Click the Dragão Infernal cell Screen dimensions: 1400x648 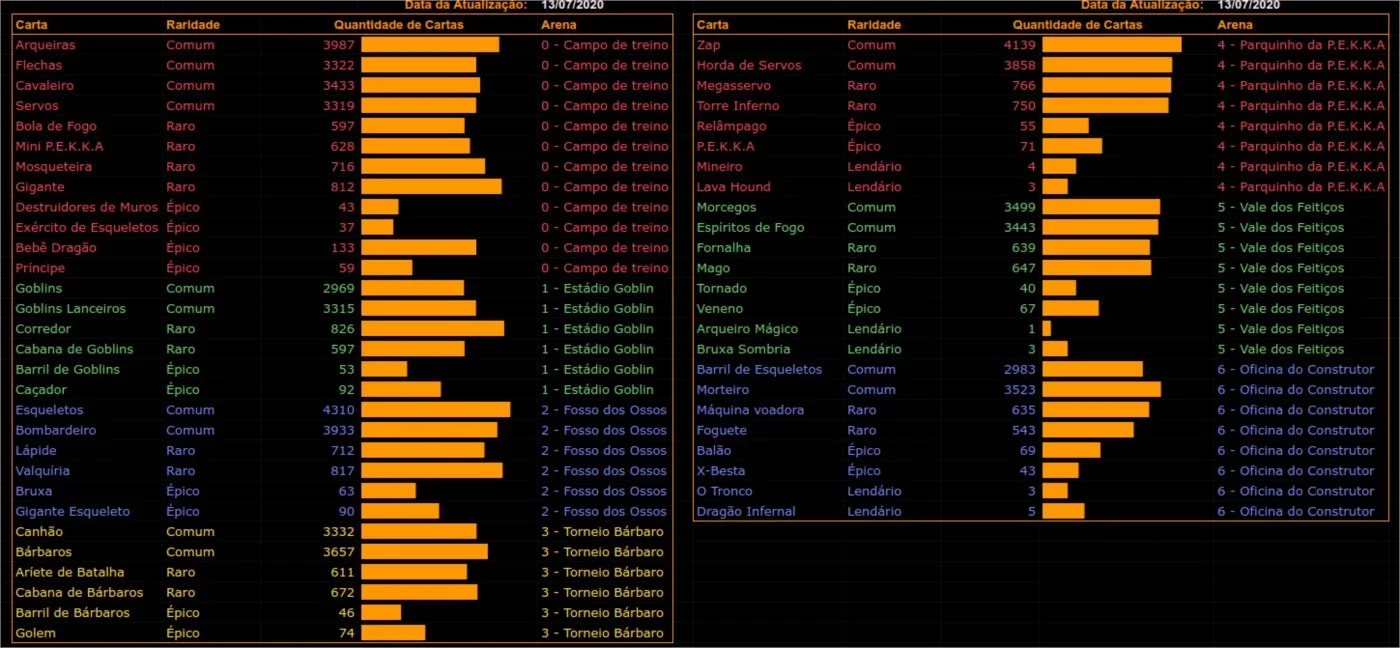746,511
